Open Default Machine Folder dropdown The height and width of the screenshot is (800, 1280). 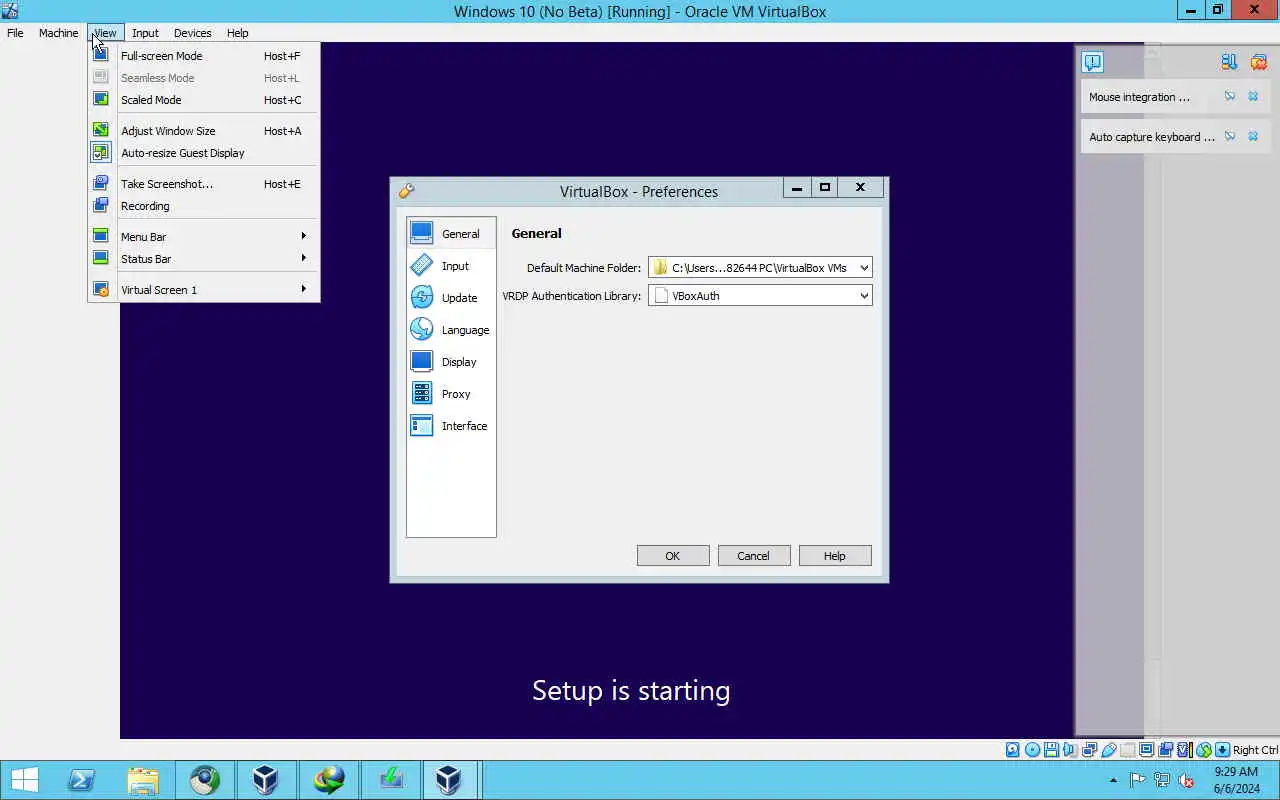click(760, 267)
